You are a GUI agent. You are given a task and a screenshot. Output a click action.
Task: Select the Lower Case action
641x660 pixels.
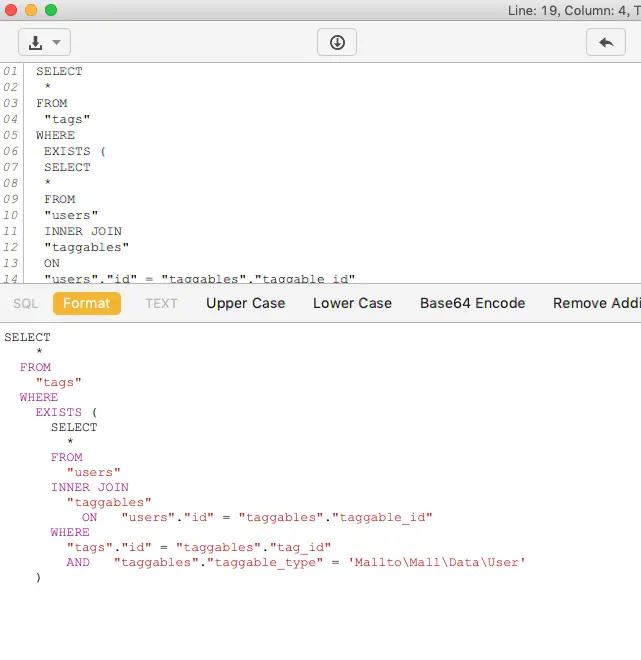point(352,303)
